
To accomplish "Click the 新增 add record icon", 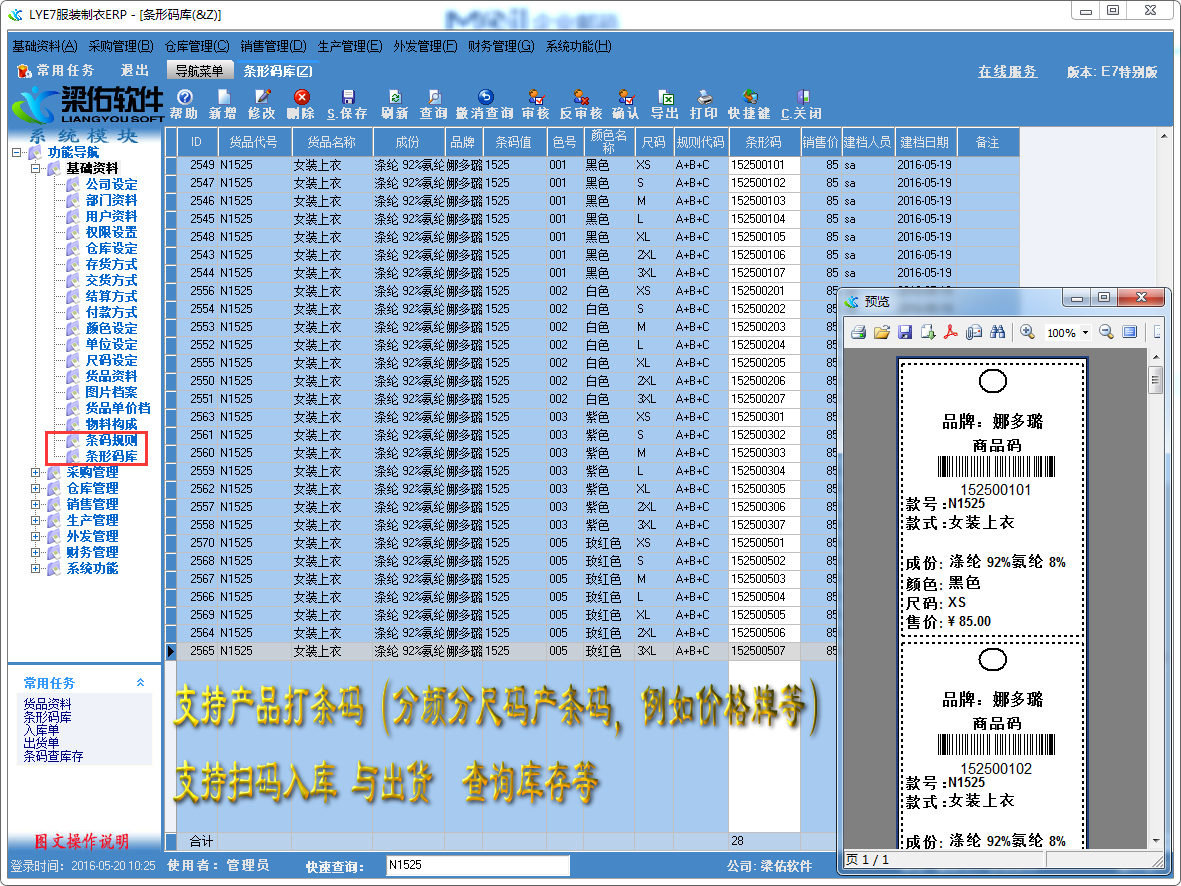I will (x=223, y=97).
